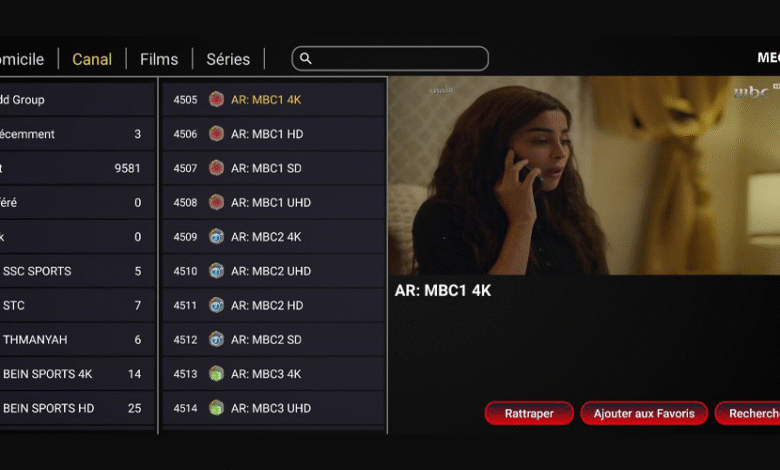Click the MBC3 4K channel logo icon

[x=216, y=374]
